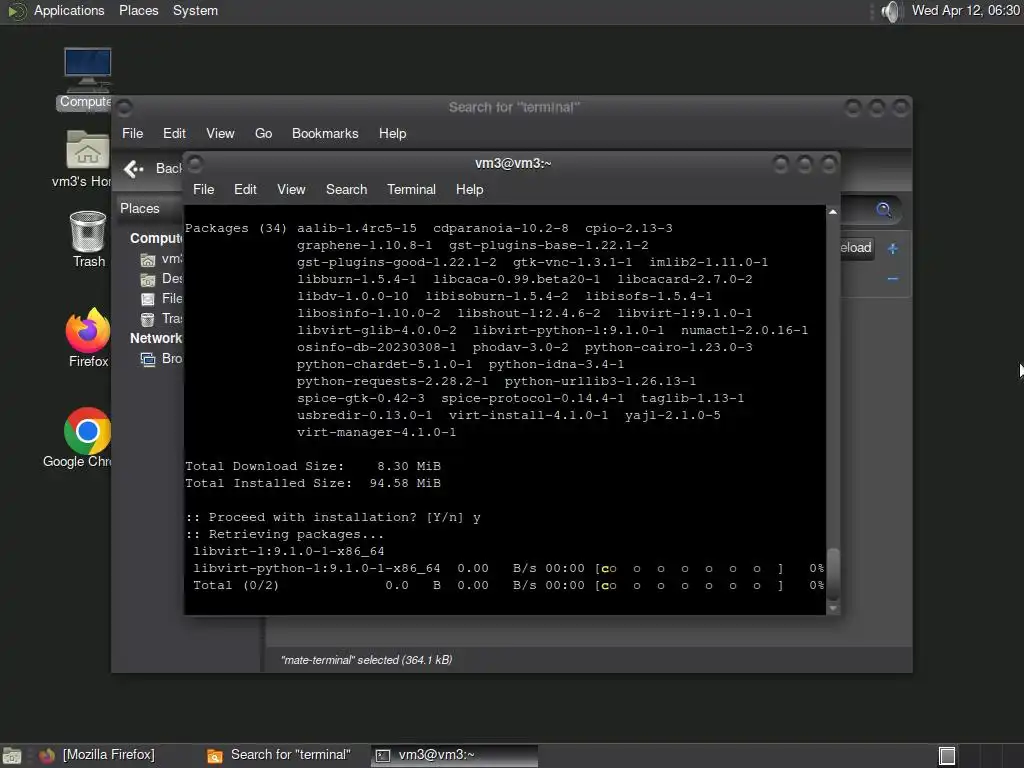Click the "mate-terminal" selected status bar text
This screenshot has width=1024, height=768.
click(x=366, y=660)
